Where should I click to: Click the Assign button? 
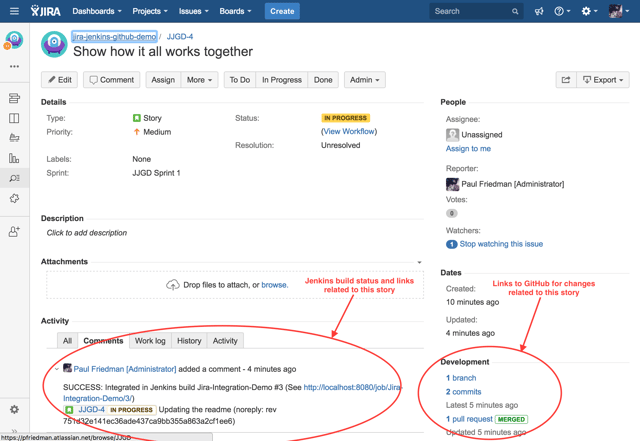click(x=163, y=80)
